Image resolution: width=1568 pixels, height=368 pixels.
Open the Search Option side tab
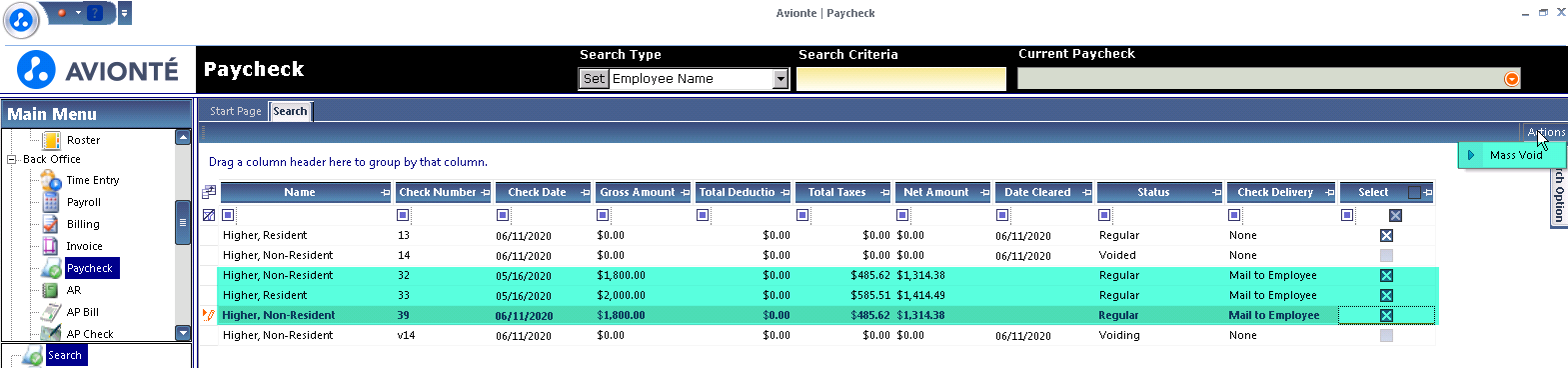[1558, 197]
